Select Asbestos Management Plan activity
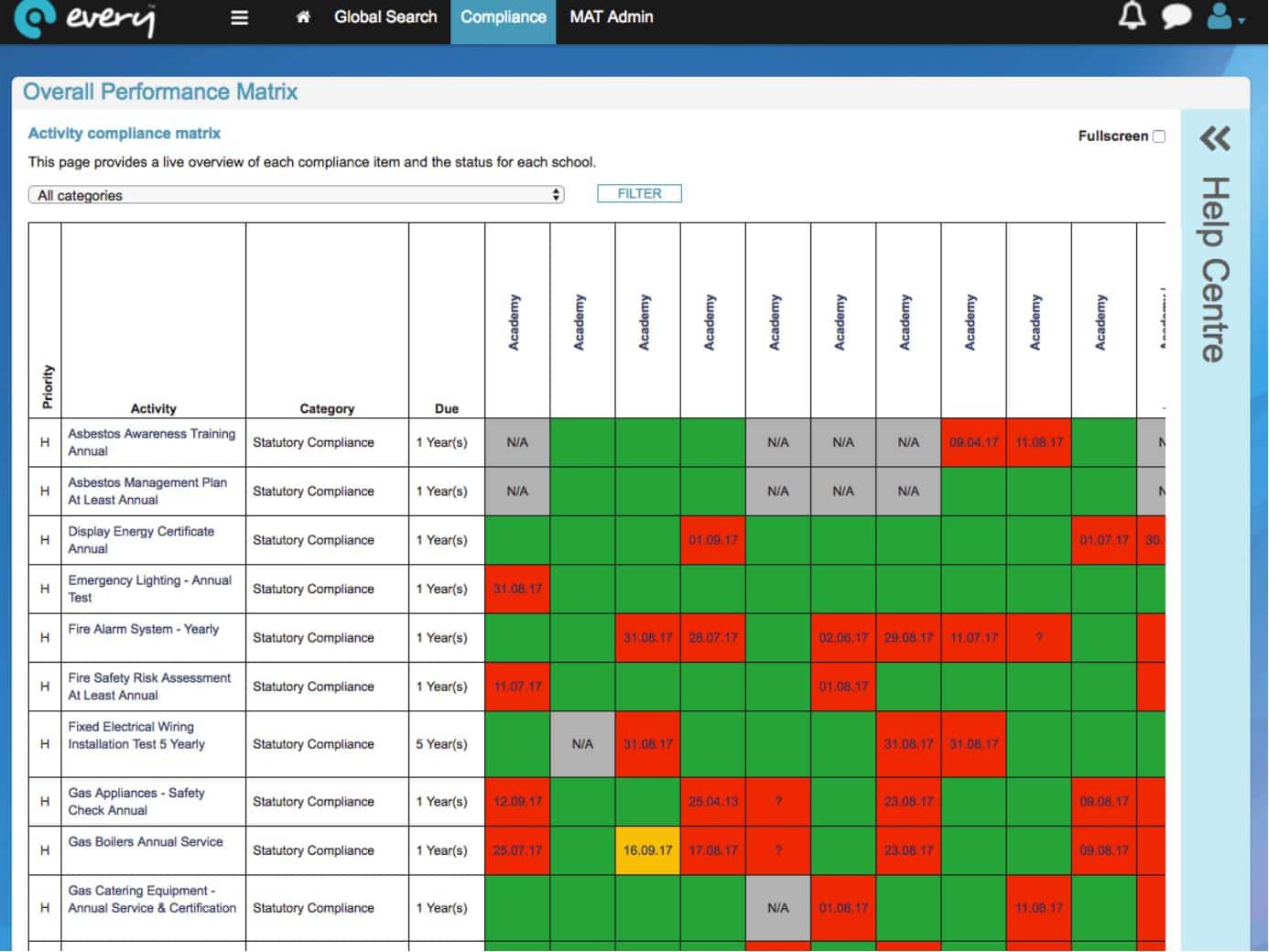 click(147, 491)
